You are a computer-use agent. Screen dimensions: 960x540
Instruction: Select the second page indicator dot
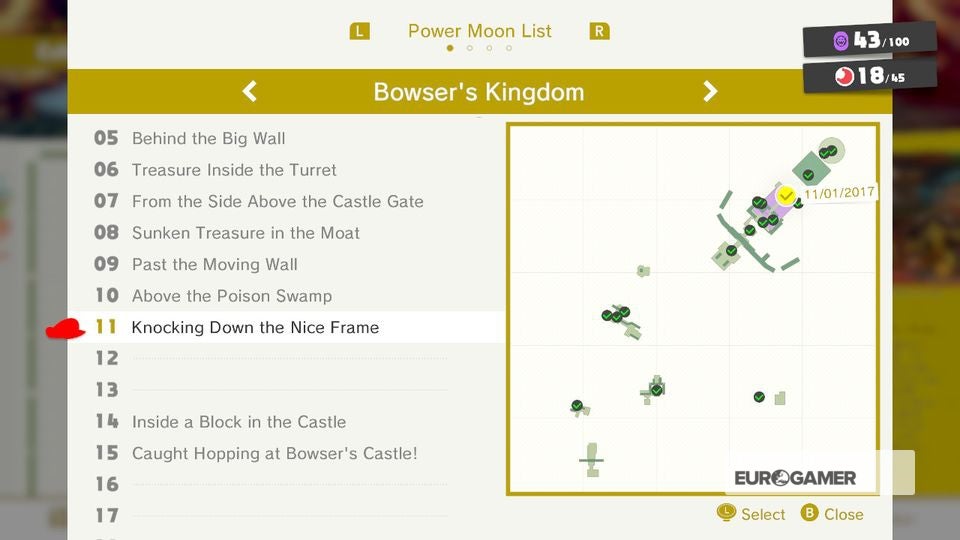(x=470, y=48)
